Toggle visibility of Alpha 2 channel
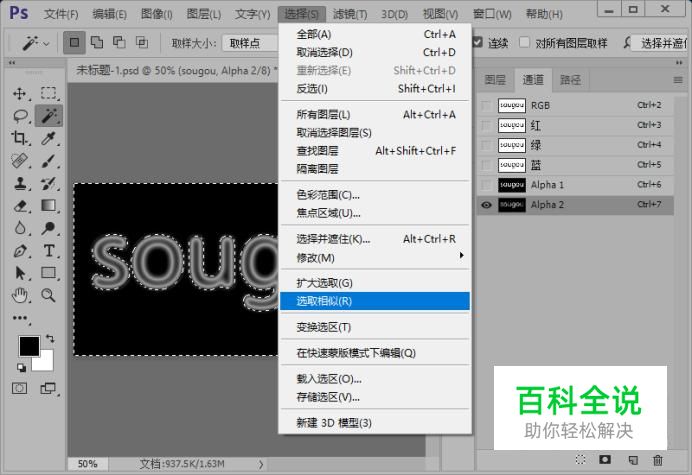The image size is (692, 475). click(486, 205)
